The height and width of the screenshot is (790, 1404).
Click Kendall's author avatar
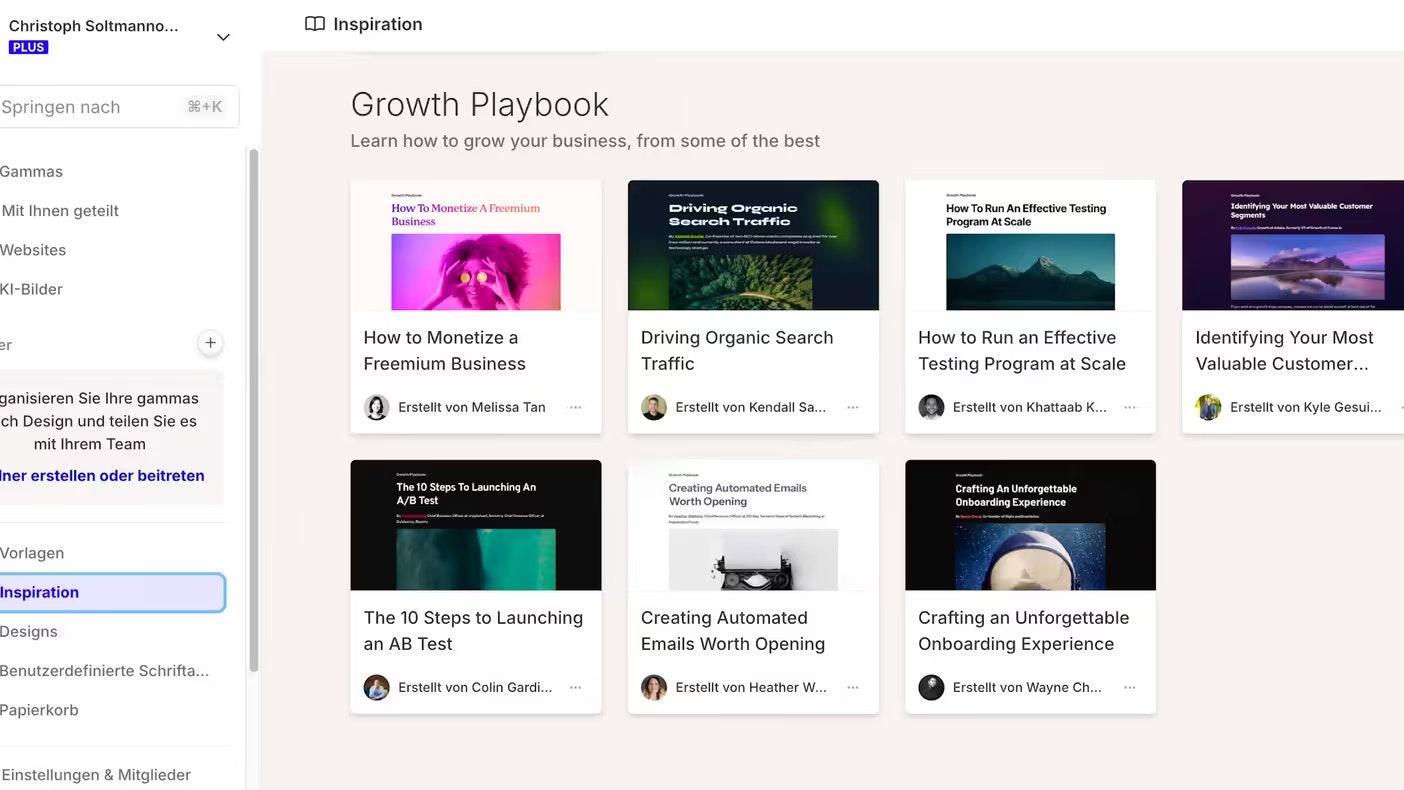pos(654,407)
